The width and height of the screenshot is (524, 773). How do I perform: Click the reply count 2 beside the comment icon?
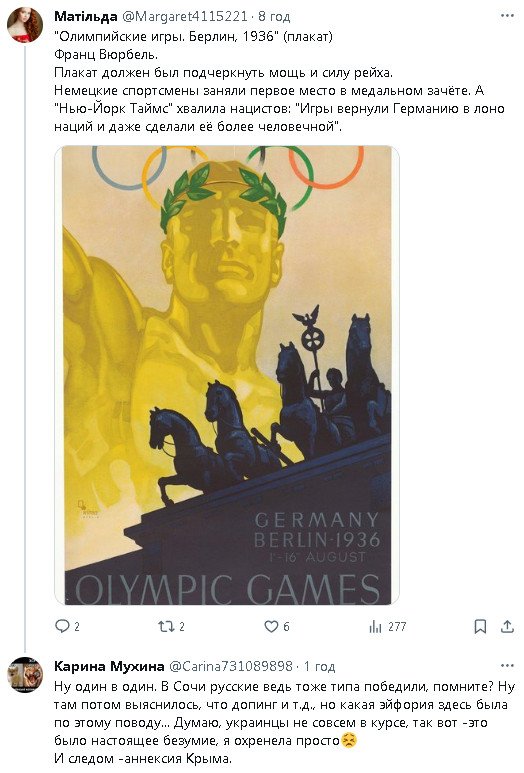[x=77, y=627]
